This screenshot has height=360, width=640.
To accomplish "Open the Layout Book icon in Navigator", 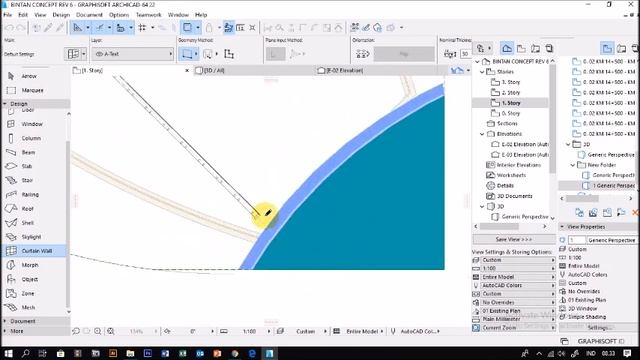I will click(x=536, y=49).
